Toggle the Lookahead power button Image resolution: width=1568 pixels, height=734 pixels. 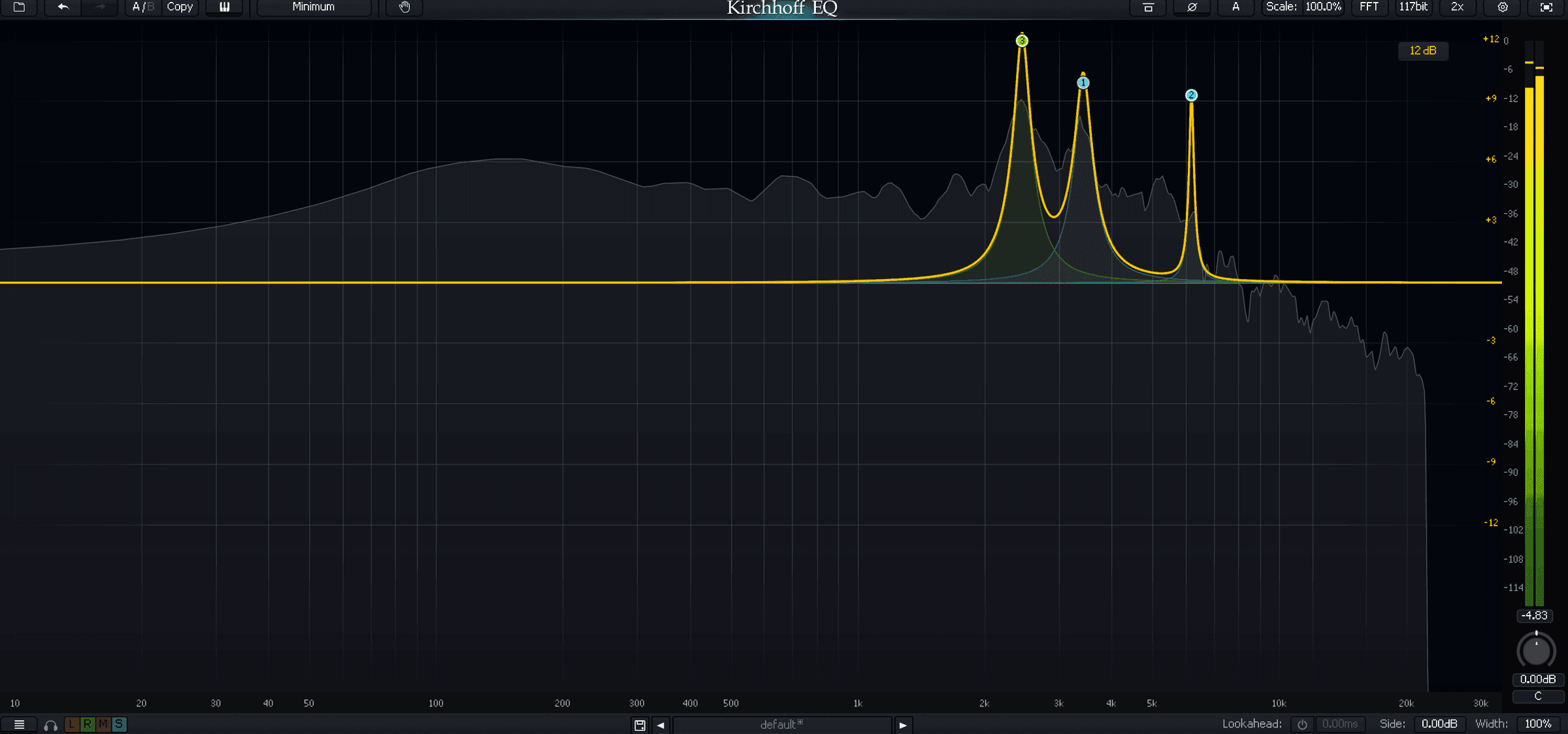coord(1302,725)
